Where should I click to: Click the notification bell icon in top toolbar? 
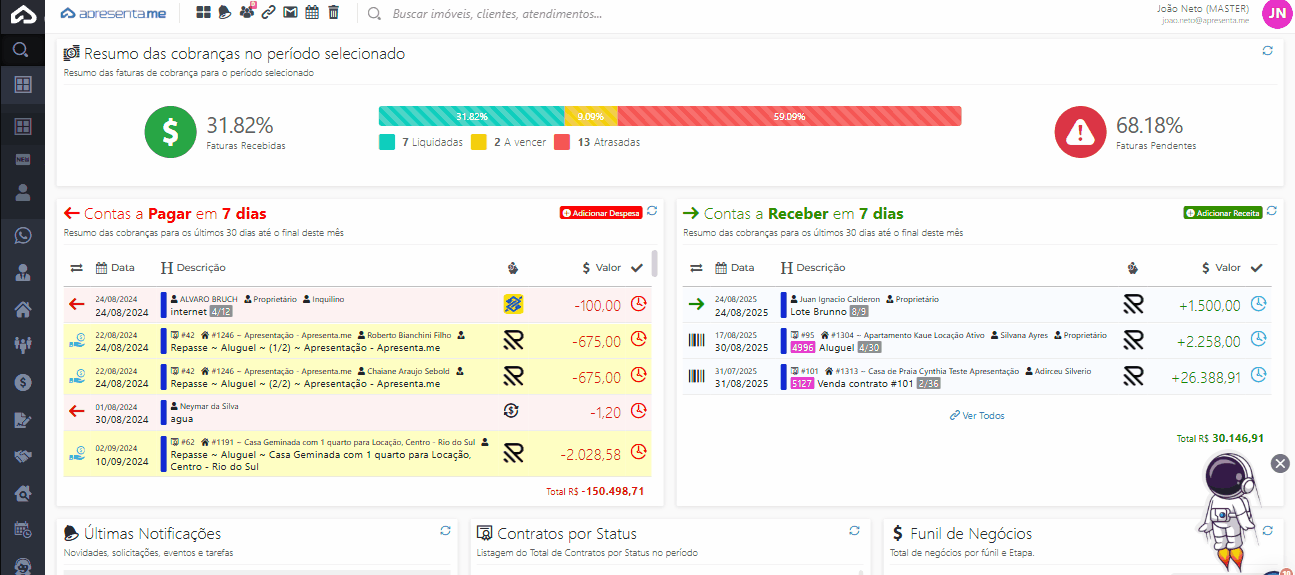pyautogui.click(x=225, y=13)
